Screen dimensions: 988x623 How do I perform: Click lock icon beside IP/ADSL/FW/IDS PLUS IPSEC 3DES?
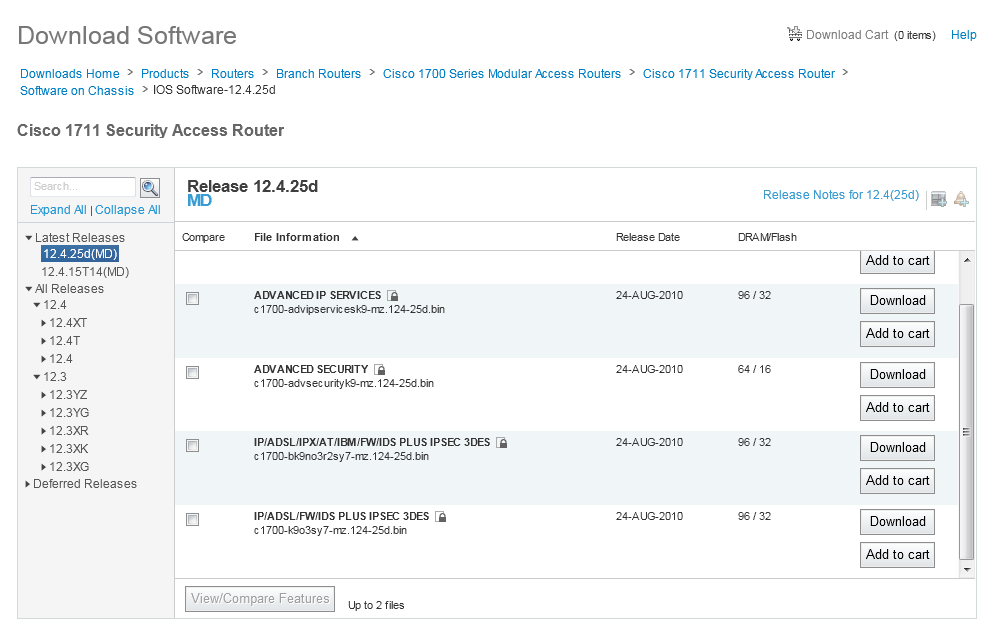coord(441,517)
